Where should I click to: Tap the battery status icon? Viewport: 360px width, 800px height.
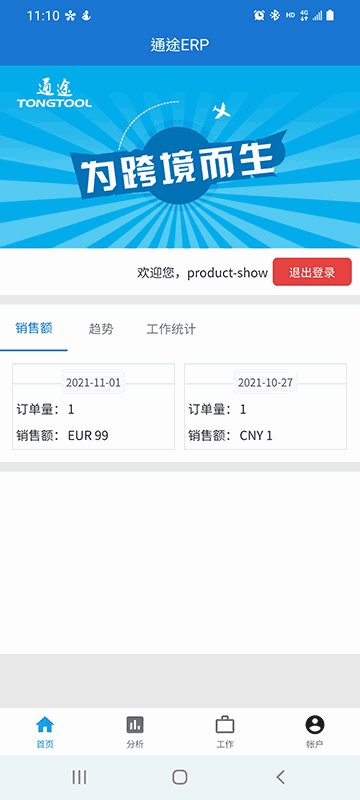[x=330, y=16]
